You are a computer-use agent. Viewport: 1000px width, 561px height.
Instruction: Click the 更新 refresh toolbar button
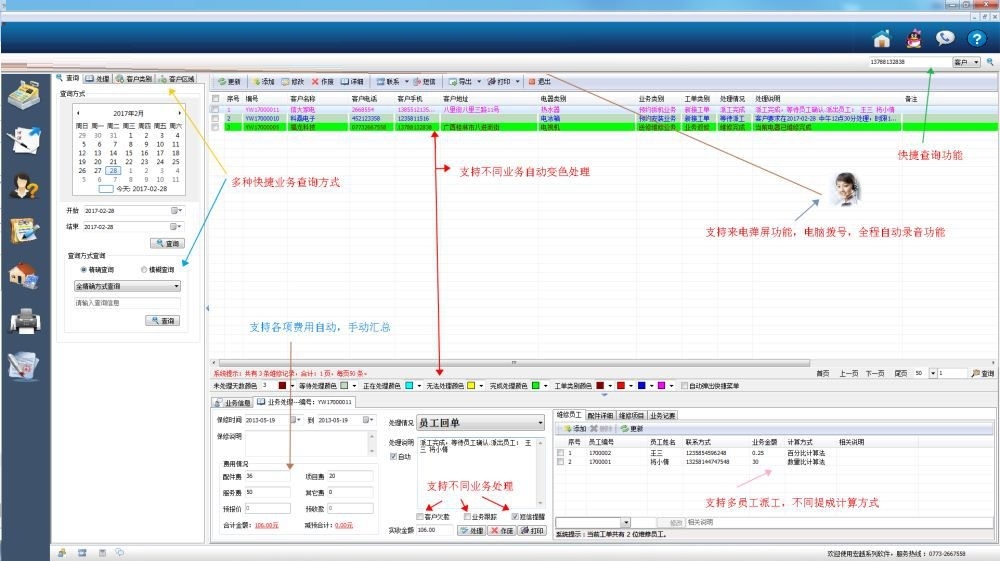point(229,82)
